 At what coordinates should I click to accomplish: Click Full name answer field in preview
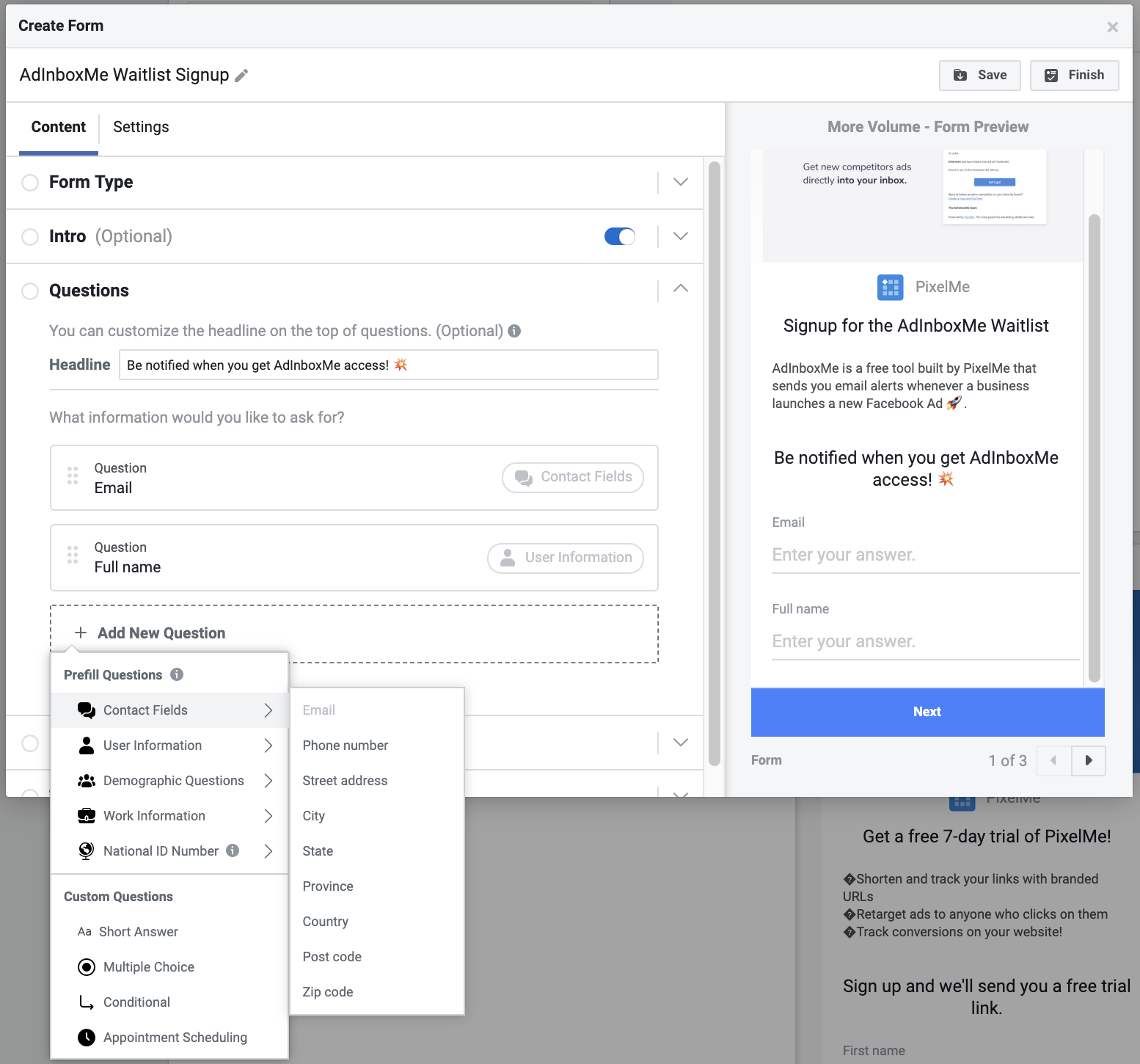tap(925, 641)
